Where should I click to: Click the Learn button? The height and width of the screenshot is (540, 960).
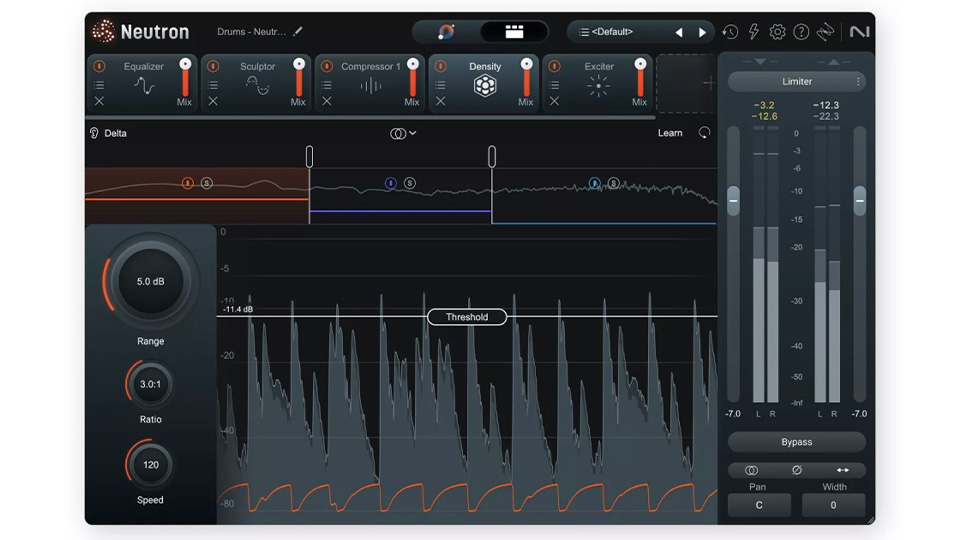670,133
